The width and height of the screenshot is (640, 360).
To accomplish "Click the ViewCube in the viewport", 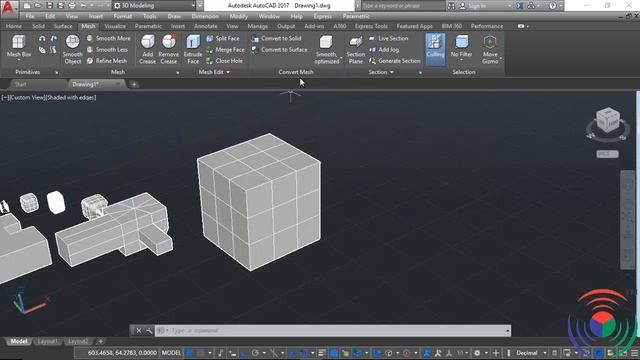I will pos(608,119).
